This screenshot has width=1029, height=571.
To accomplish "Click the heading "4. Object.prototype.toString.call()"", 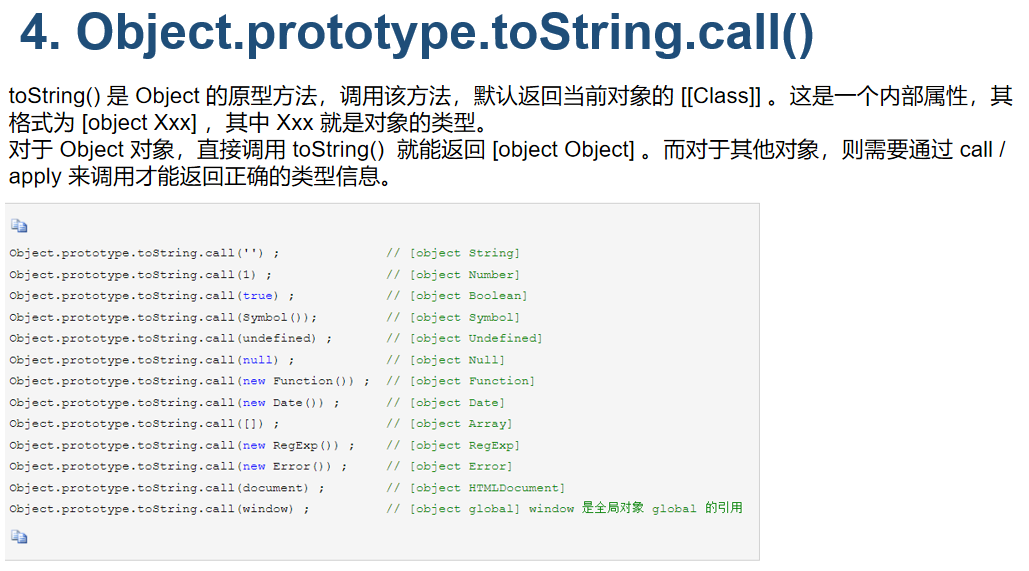I will pos(417,33).
